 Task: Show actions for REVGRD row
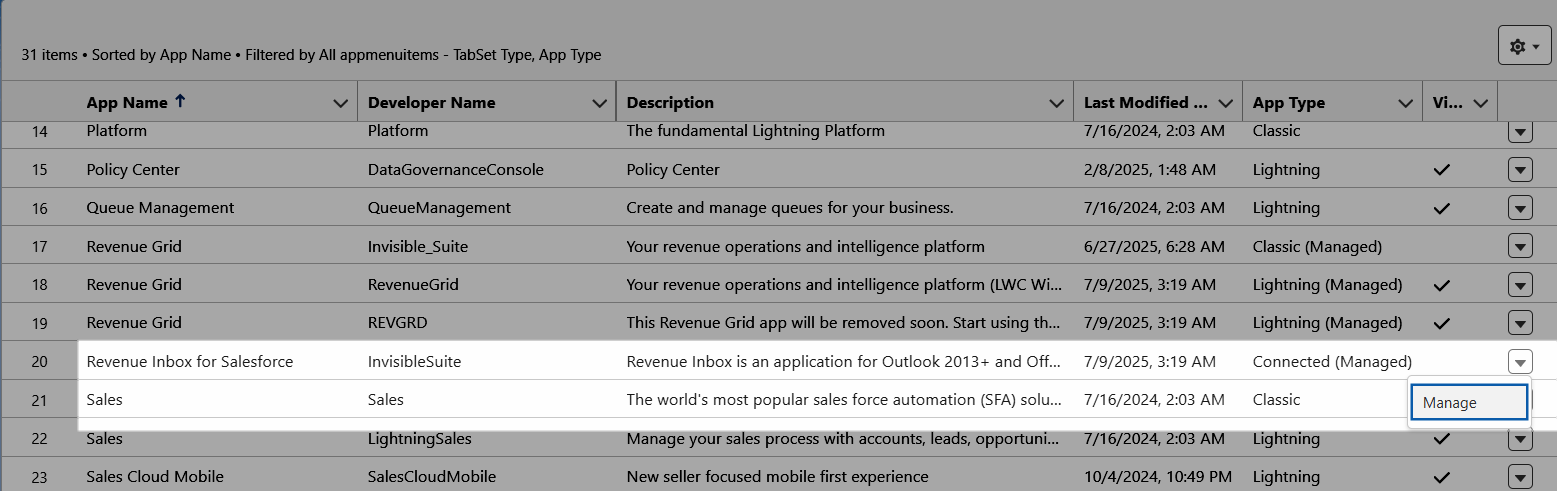pos(1520,323)
